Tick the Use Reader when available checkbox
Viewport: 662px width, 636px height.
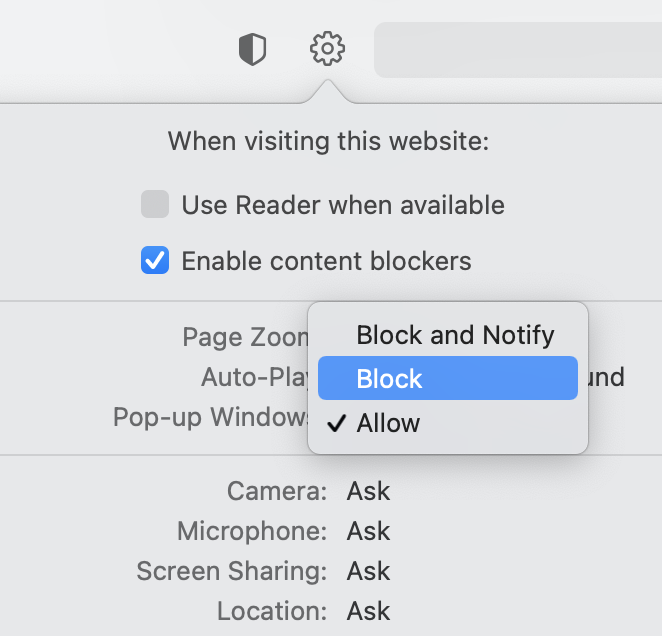[155, 205]
